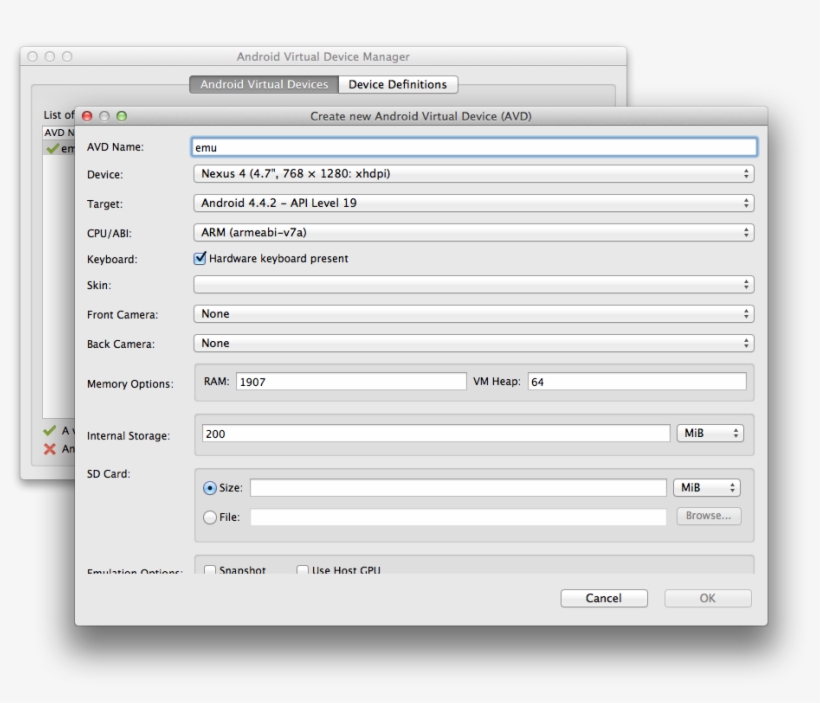Toggle Hardware keyboard present checkbox
This screenshot has height=703, width=820.
coord(200,258)
